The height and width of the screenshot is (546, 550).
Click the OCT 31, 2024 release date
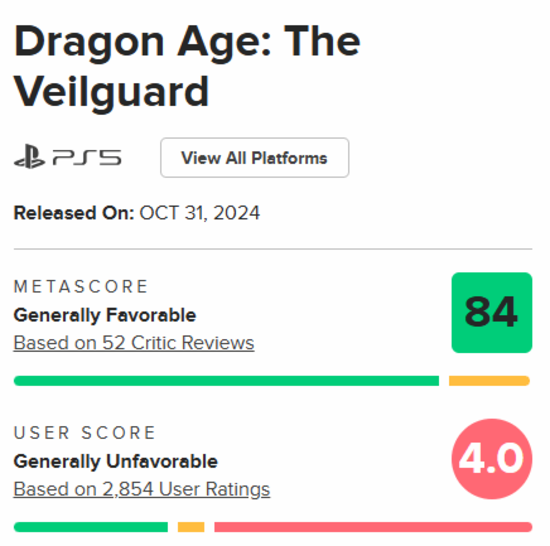tap(200, 213)
